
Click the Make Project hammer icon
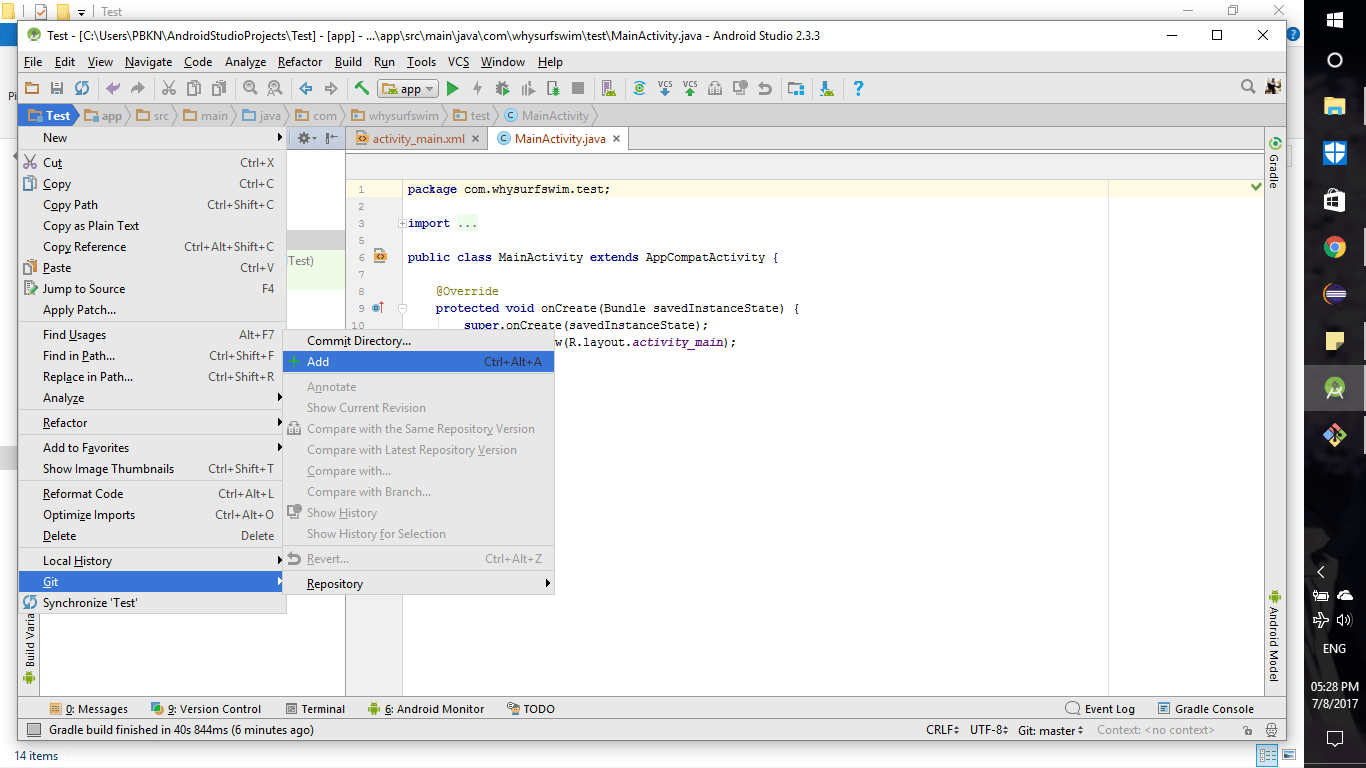pos(362,89)
